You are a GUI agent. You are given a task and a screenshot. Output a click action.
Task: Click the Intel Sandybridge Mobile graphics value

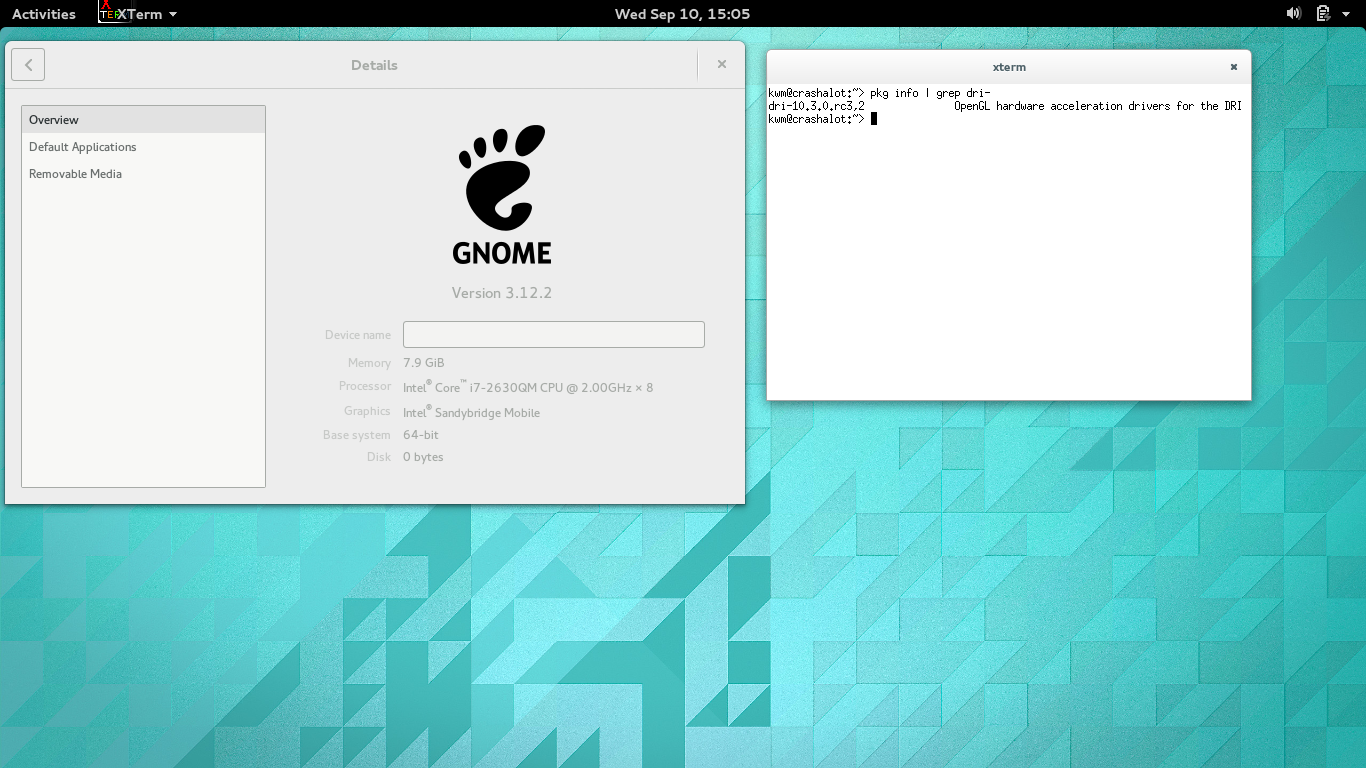click(471, 412)
